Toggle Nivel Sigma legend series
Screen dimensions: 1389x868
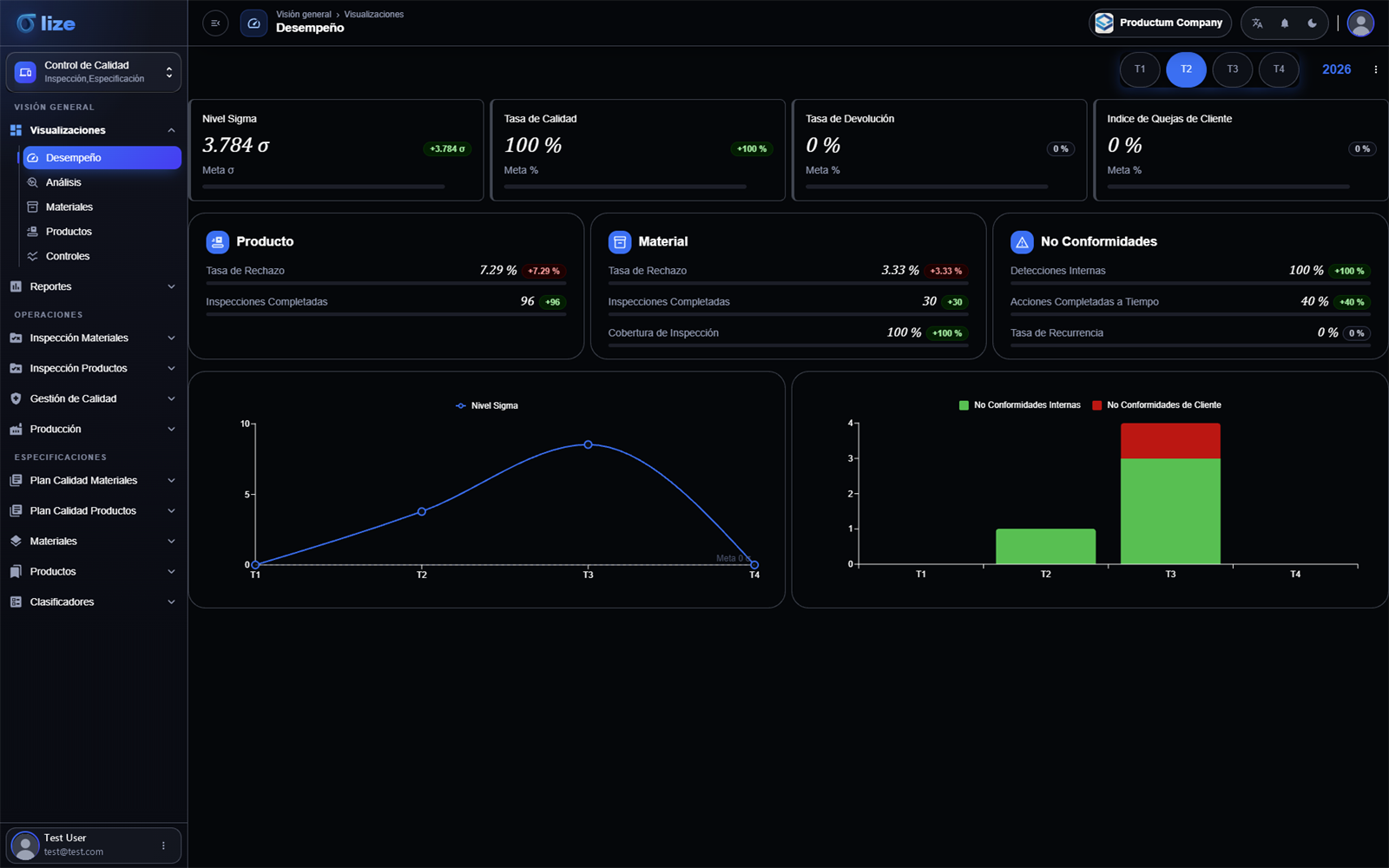point(486,405)
